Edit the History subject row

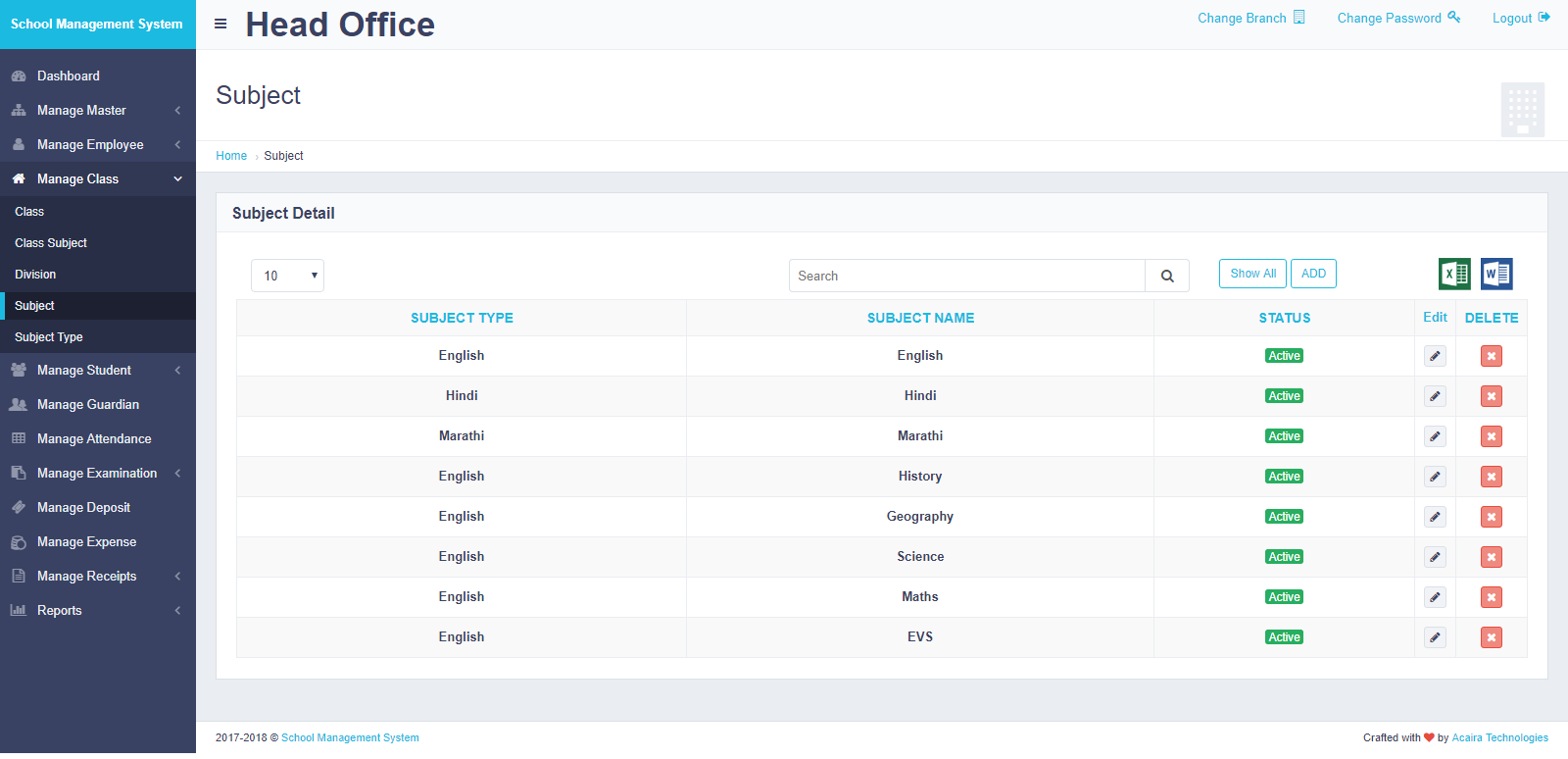[x=1435, y=477]
